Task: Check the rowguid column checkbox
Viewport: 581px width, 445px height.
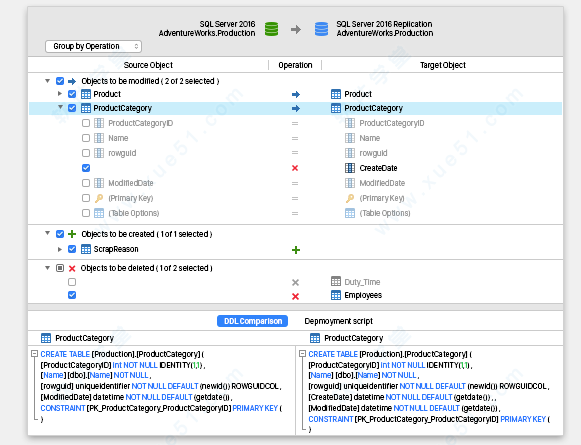Action: [x=86, y=153]
